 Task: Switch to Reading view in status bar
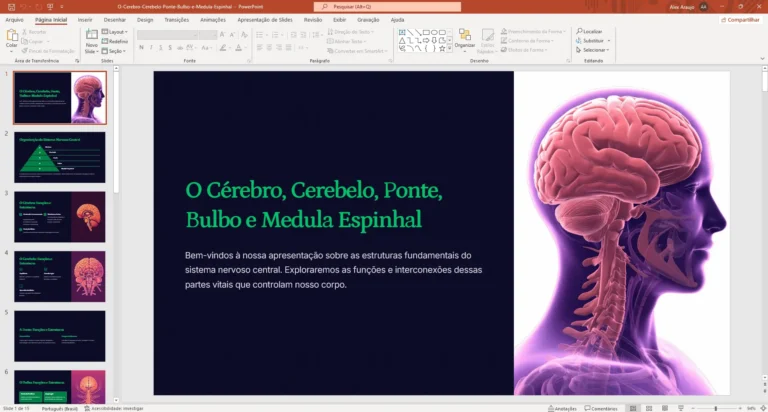pos(665,408)
